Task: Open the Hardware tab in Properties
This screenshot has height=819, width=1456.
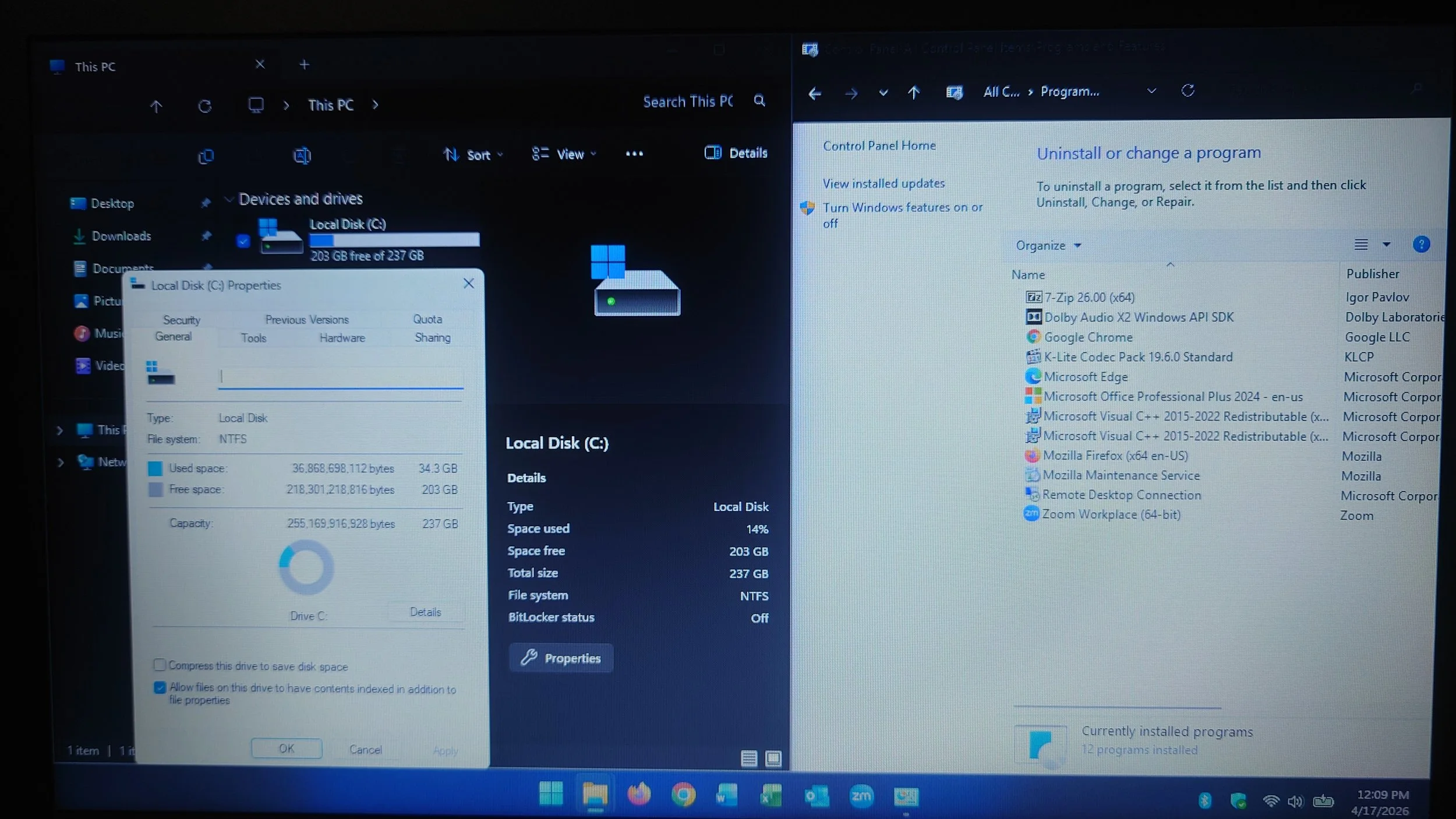Action: (x=342, y=338)
